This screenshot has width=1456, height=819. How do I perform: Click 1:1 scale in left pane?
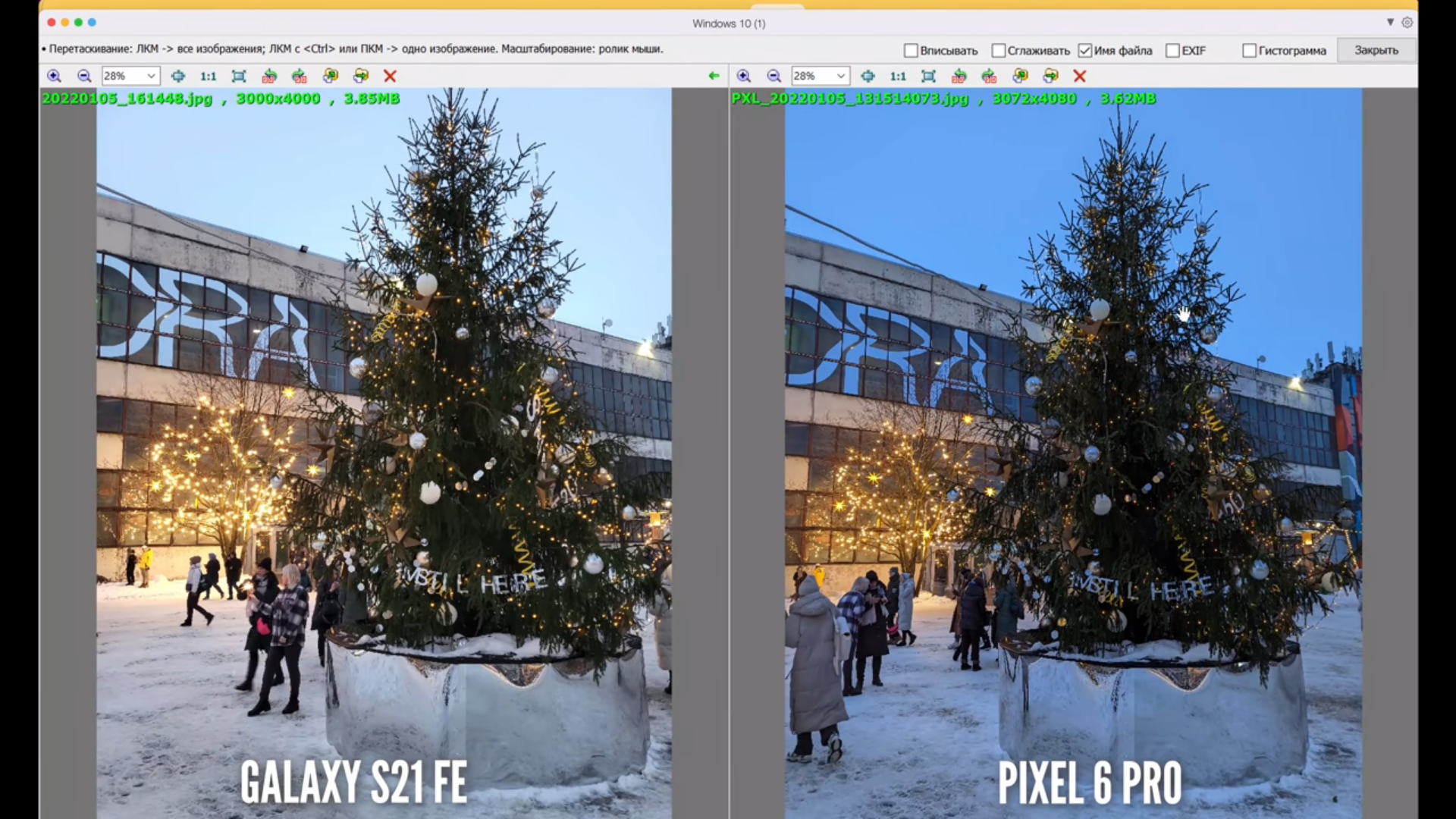tap(208, 76)
